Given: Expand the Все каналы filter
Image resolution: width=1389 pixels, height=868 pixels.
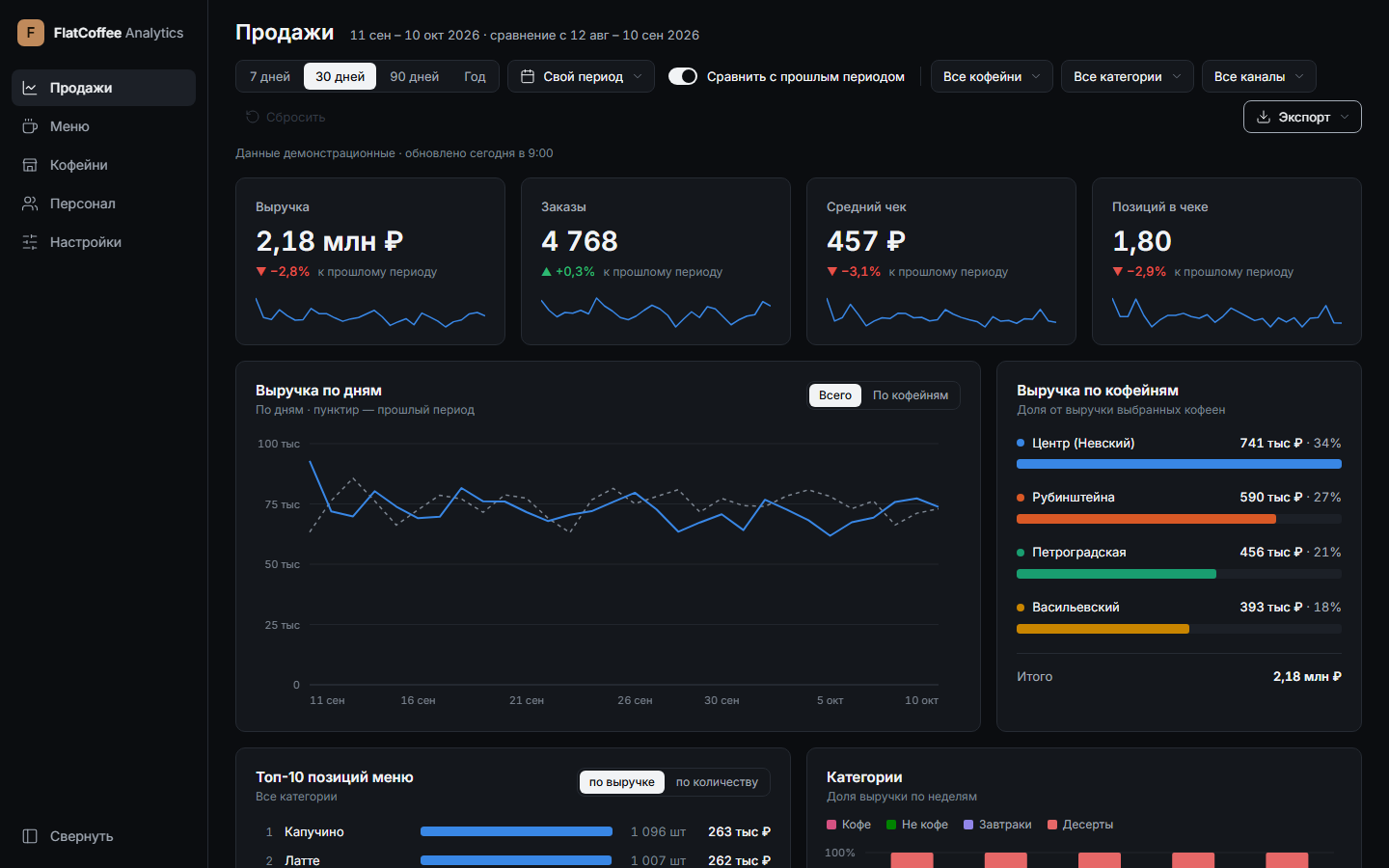Looking at the screenshot, I should (1259, 76).
